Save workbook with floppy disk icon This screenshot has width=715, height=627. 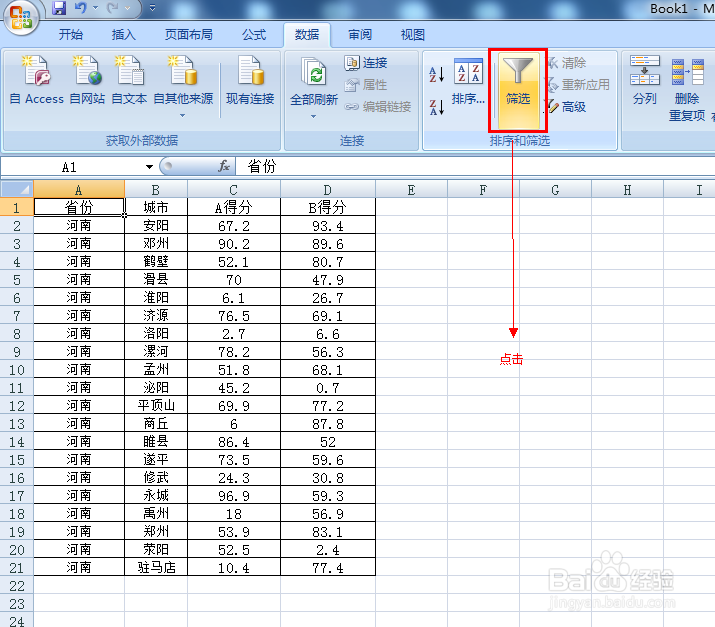click(x=59, y=8)
